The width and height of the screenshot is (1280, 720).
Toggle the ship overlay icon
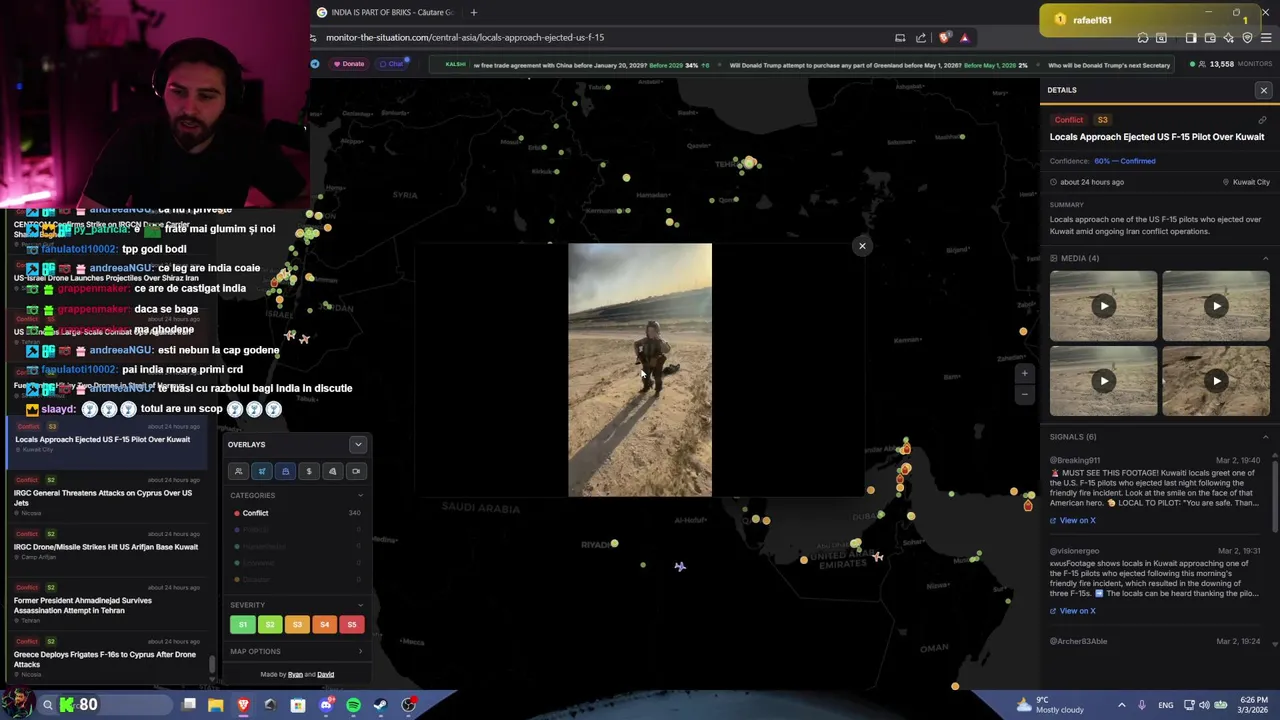coord(285,471)
